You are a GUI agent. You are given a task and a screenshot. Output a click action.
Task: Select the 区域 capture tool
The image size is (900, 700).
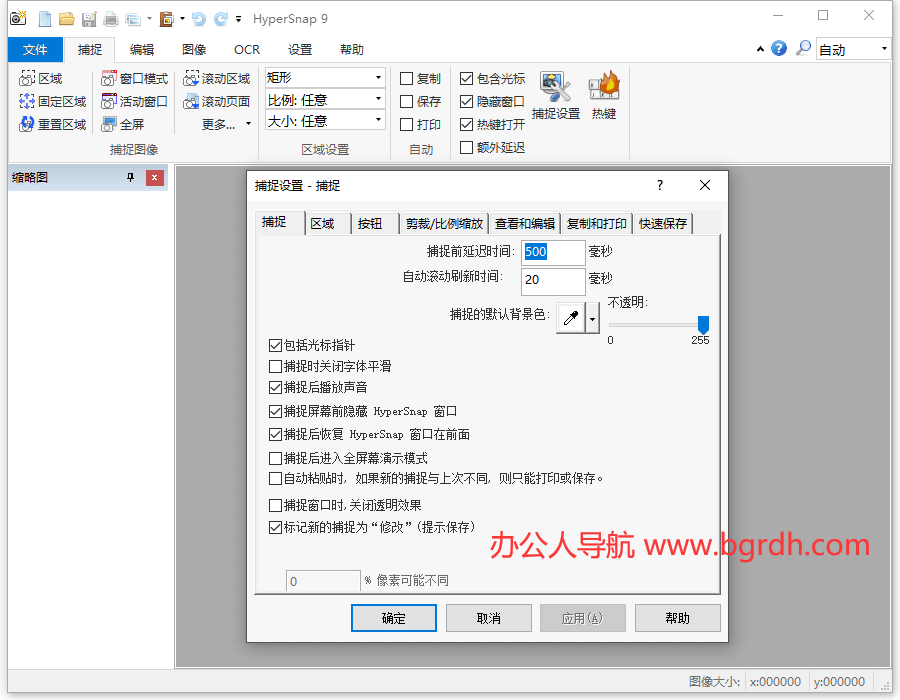click(42, 78)
